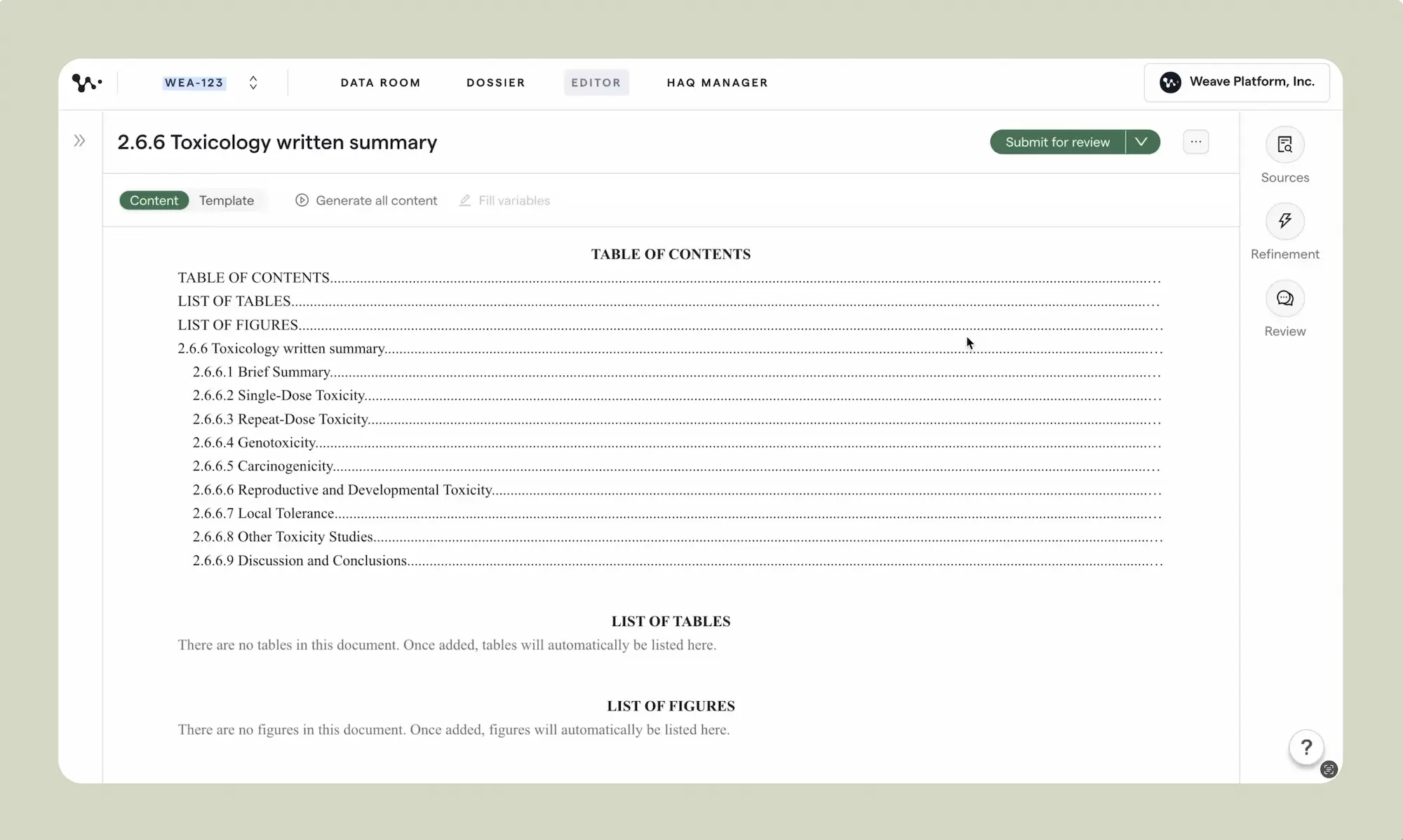This screenshot has width=1403, height=840.
Task: Open the help question mark button
Action: [1305, 747]
